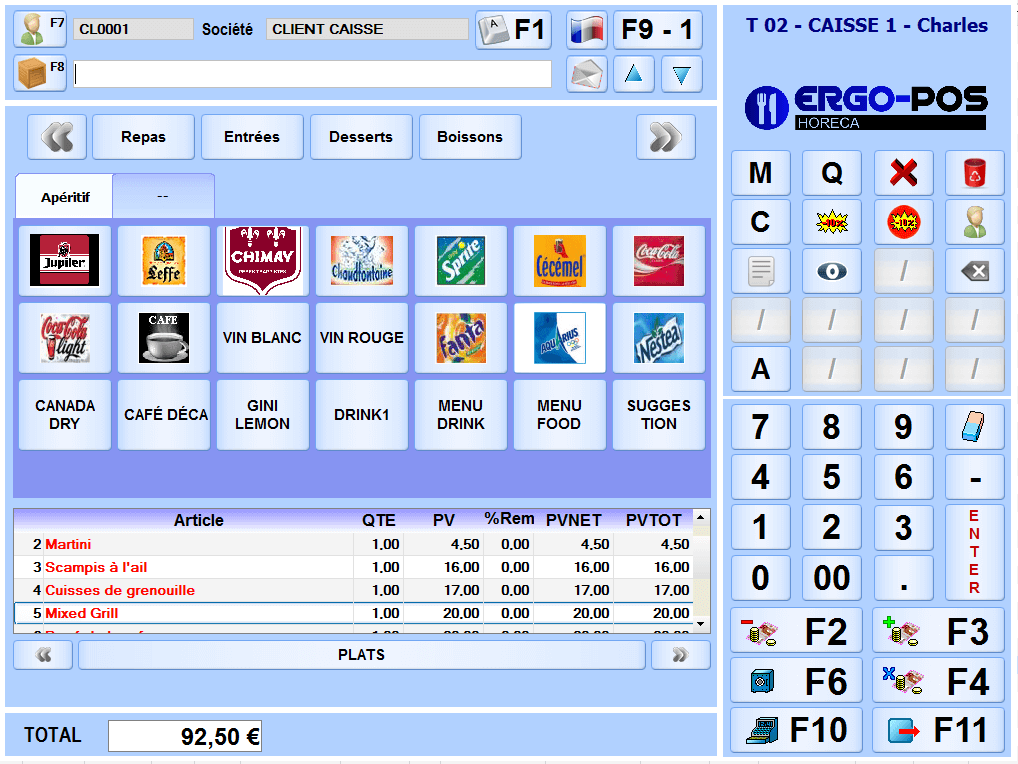The width and height of the screenshot is (1018, 764).
Task: Select the Nestea product
Action: coord(658,338)
